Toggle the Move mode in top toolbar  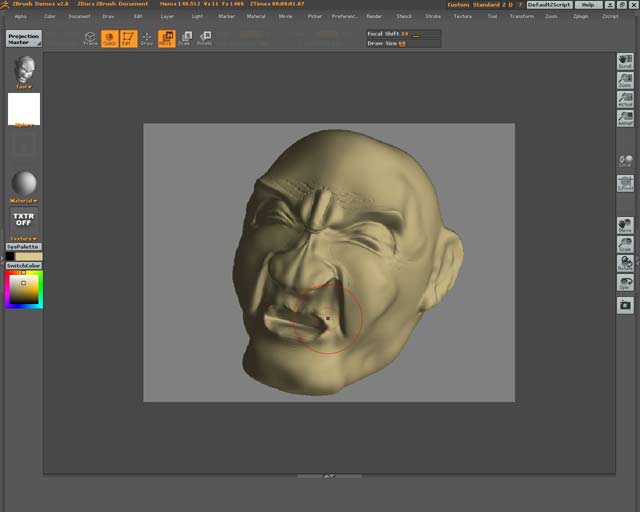tap(166, 39)
